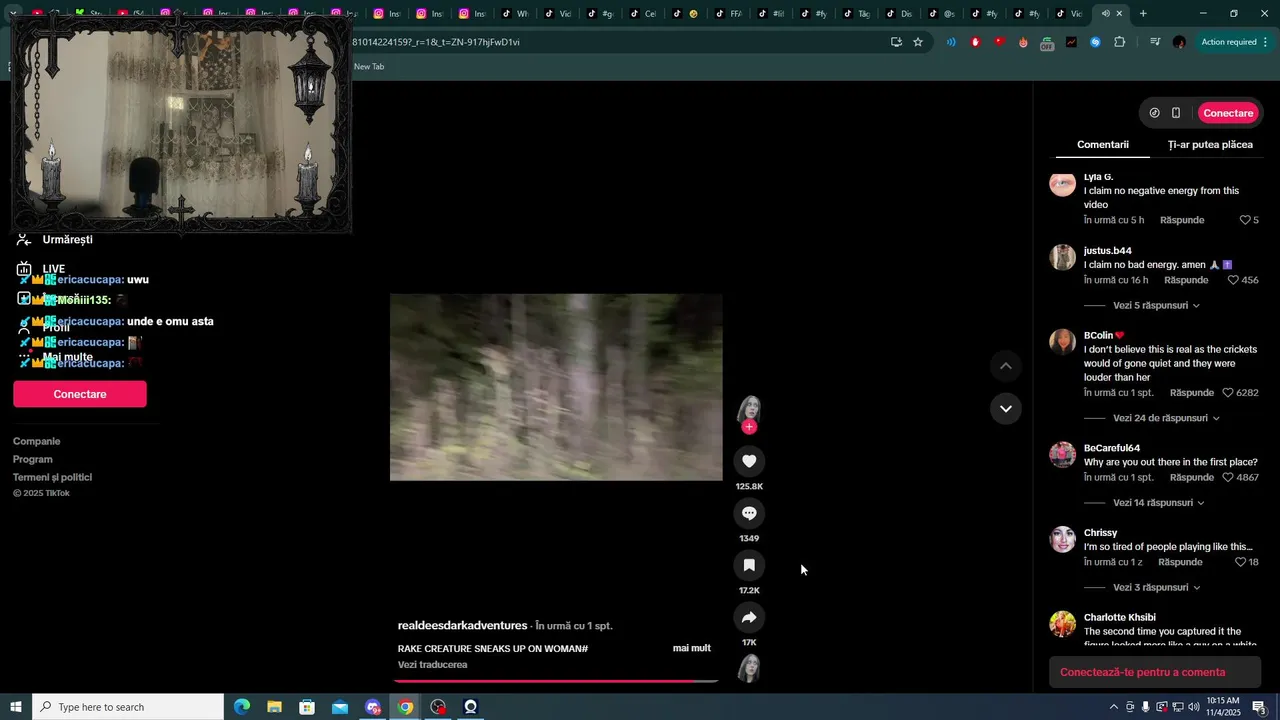The width and height of the screenshot is (1280, 720).
Task: Share the video using arrow icon
Action: coord(749,617)
